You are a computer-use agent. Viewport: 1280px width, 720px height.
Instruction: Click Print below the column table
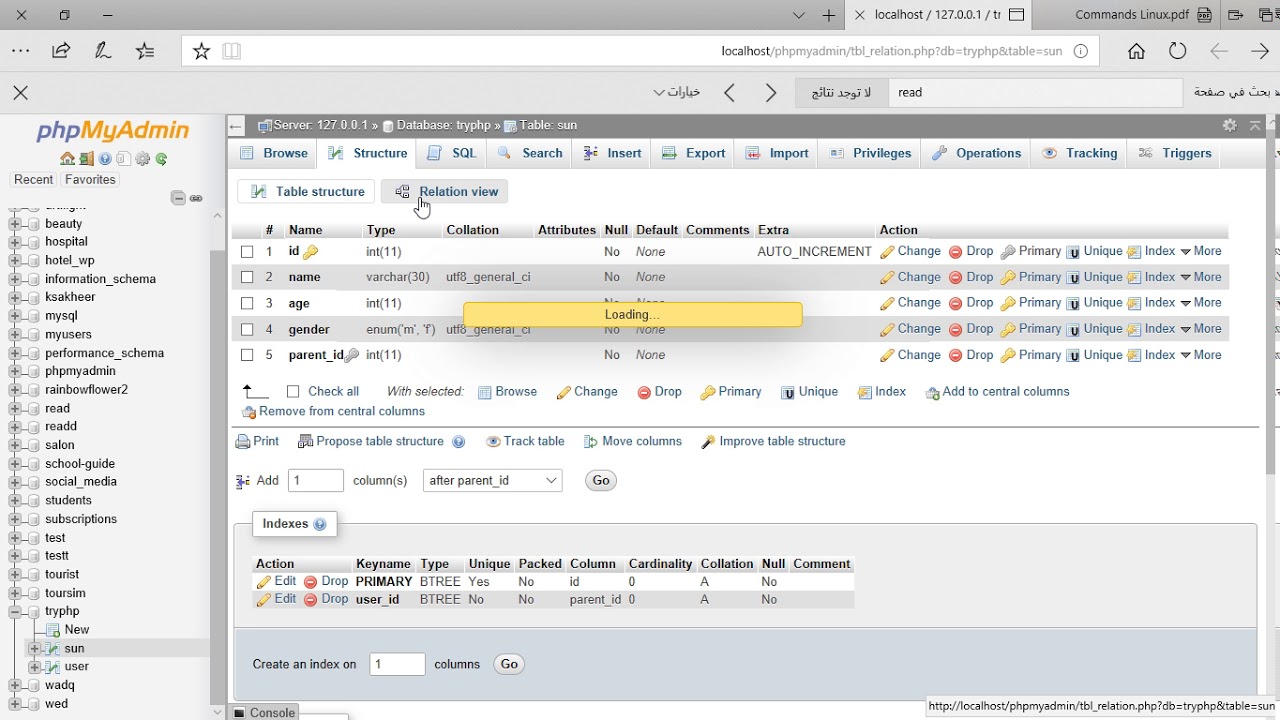pos(257,441)
